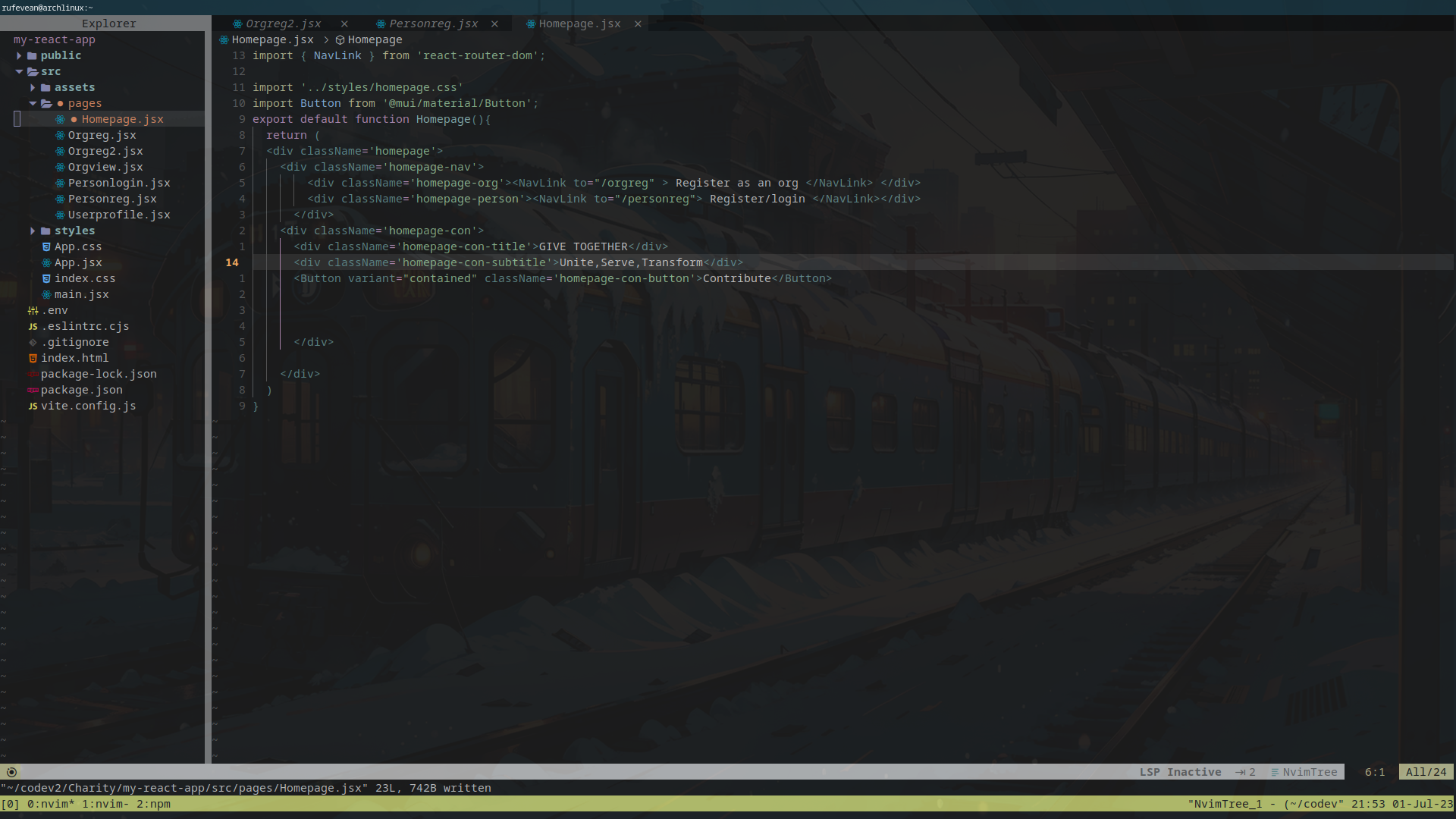This screenshot has width=1456, height=819.
Task: Select tmux window 2:npm in status bar
Action: (153, 804)
